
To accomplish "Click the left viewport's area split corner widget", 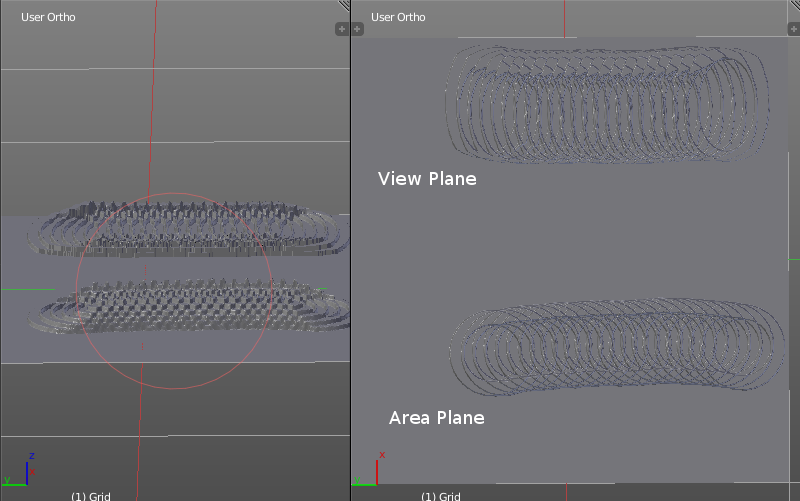I will [x=344, y=5].
